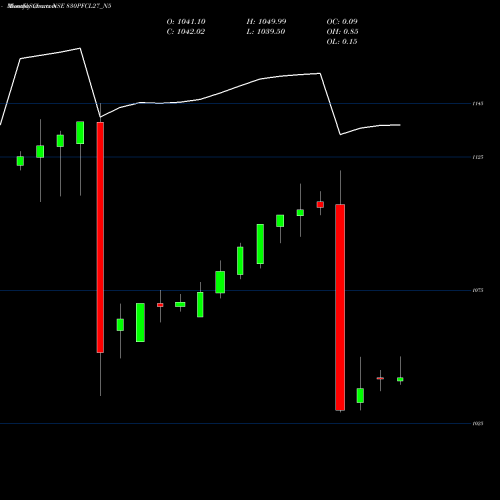The width and height of the screenshot is (500, 500).
Task: Select the first small green candle at far left
Action: tap(20, 161)
